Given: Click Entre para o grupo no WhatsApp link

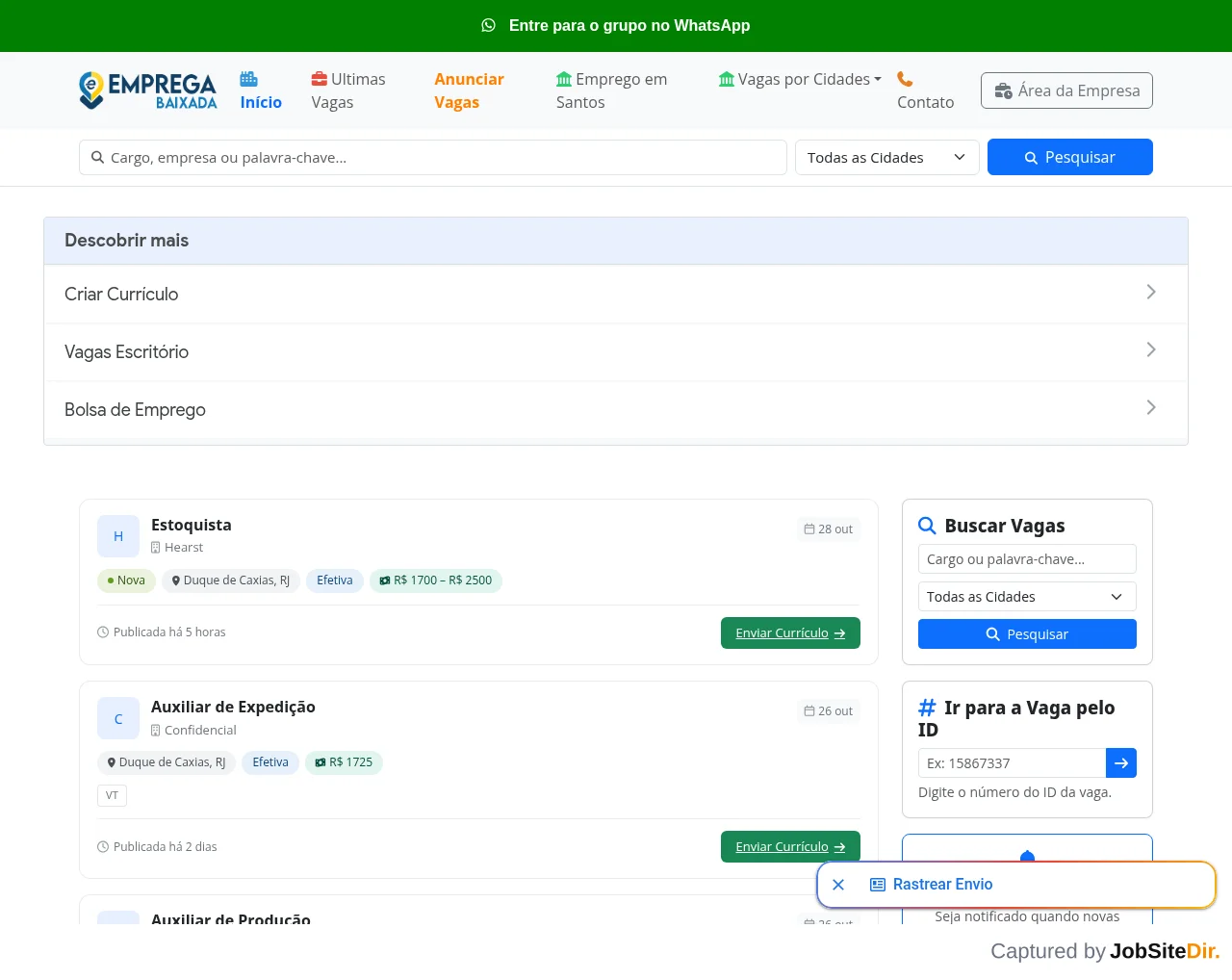Looking at the screenshot, I should [x=629, y=25].
